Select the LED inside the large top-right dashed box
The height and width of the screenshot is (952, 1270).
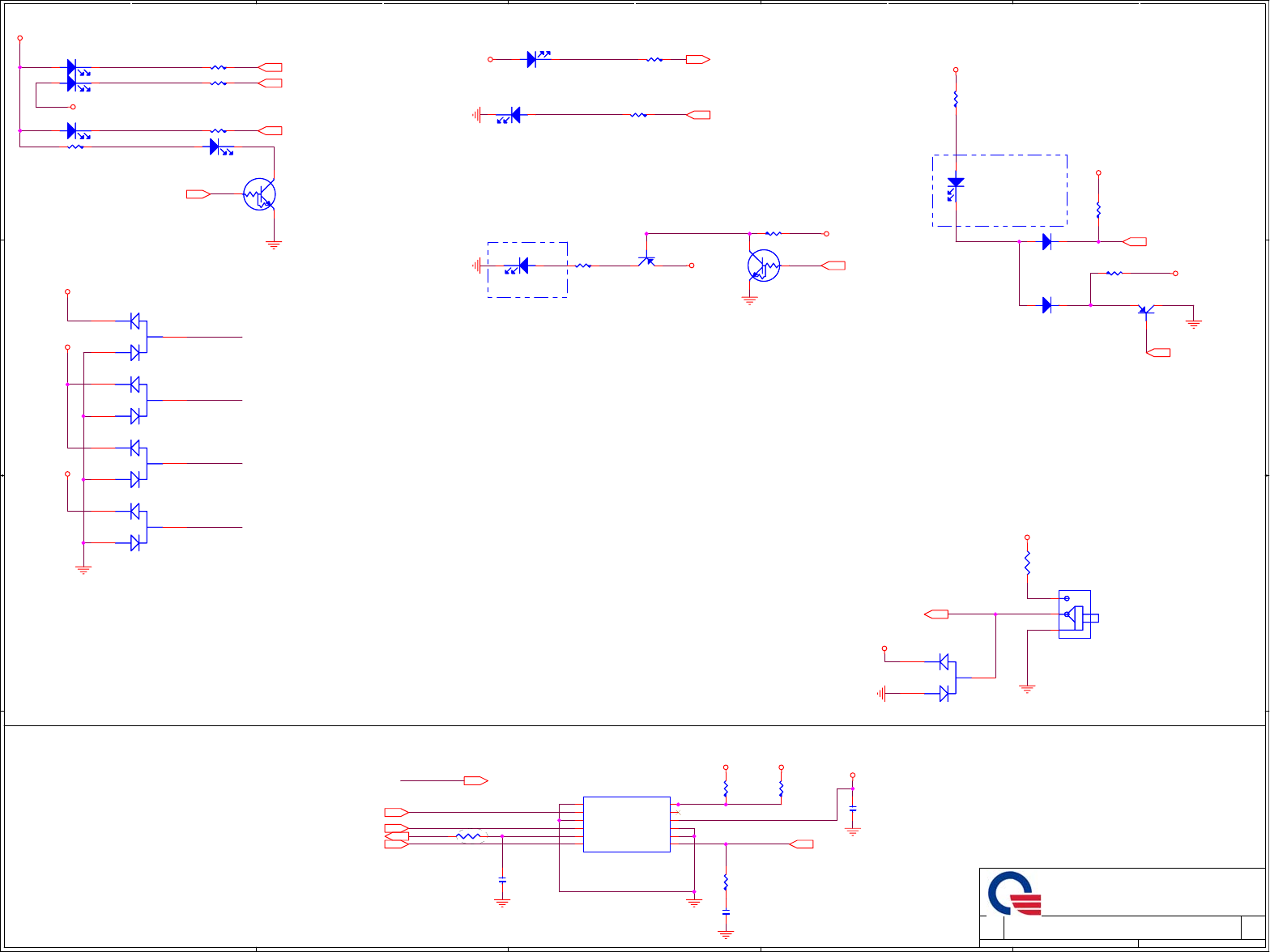(x=956, y=188)
